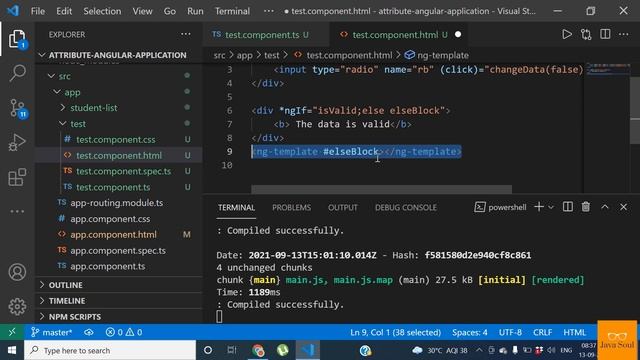
Task: Split the terminal panel
Action: coord(567,207)
